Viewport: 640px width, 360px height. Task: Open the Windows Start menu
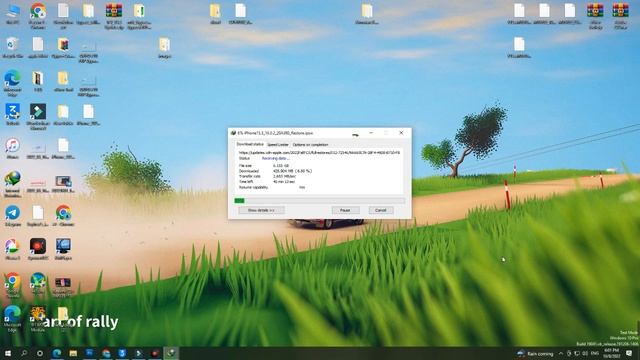click(x=8, y=353)
